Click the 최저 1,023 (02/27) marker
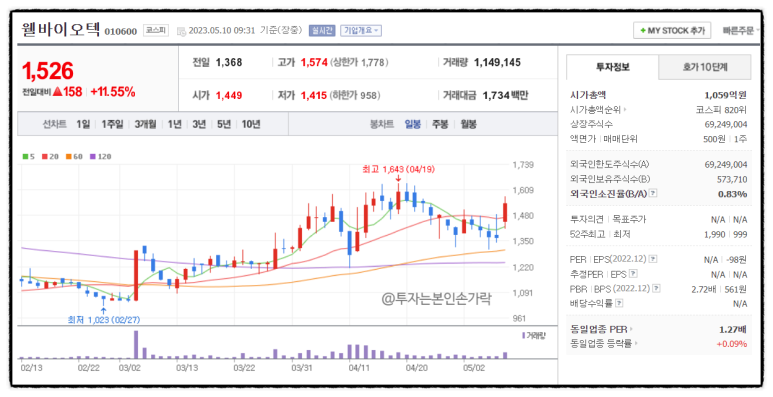Image resolution: width=773 pixels, height=397 pixels. tap(104, 320)
